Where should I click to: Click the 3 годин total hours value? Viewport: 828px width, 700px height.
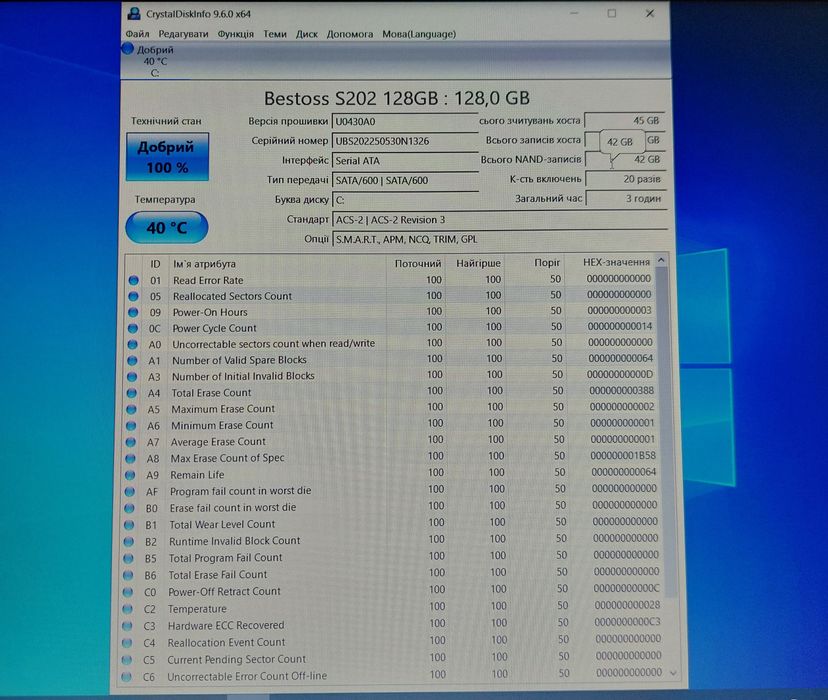point(626,198)
